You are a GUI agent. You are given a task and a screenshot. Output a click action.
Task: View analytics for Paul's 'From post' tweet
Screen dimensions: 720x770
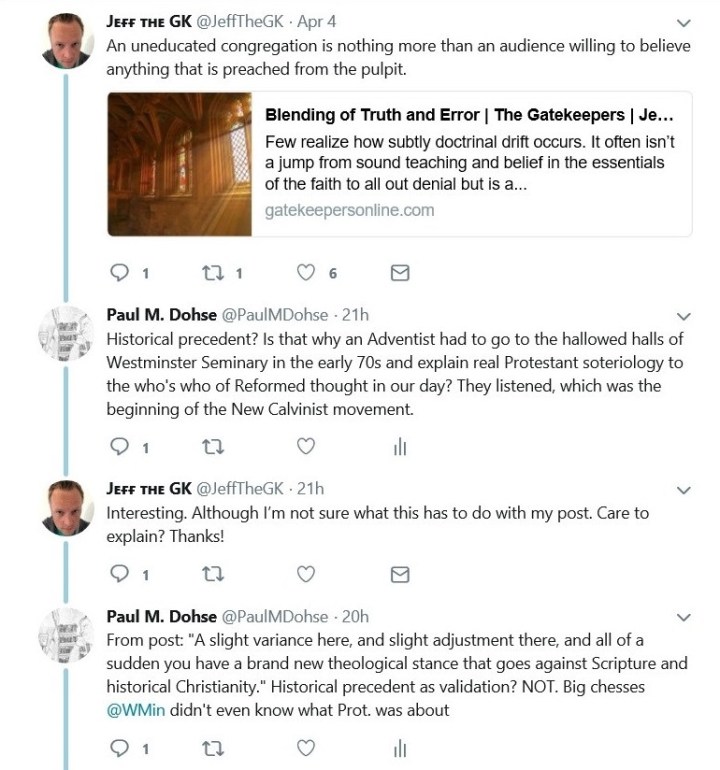(398, 747)
